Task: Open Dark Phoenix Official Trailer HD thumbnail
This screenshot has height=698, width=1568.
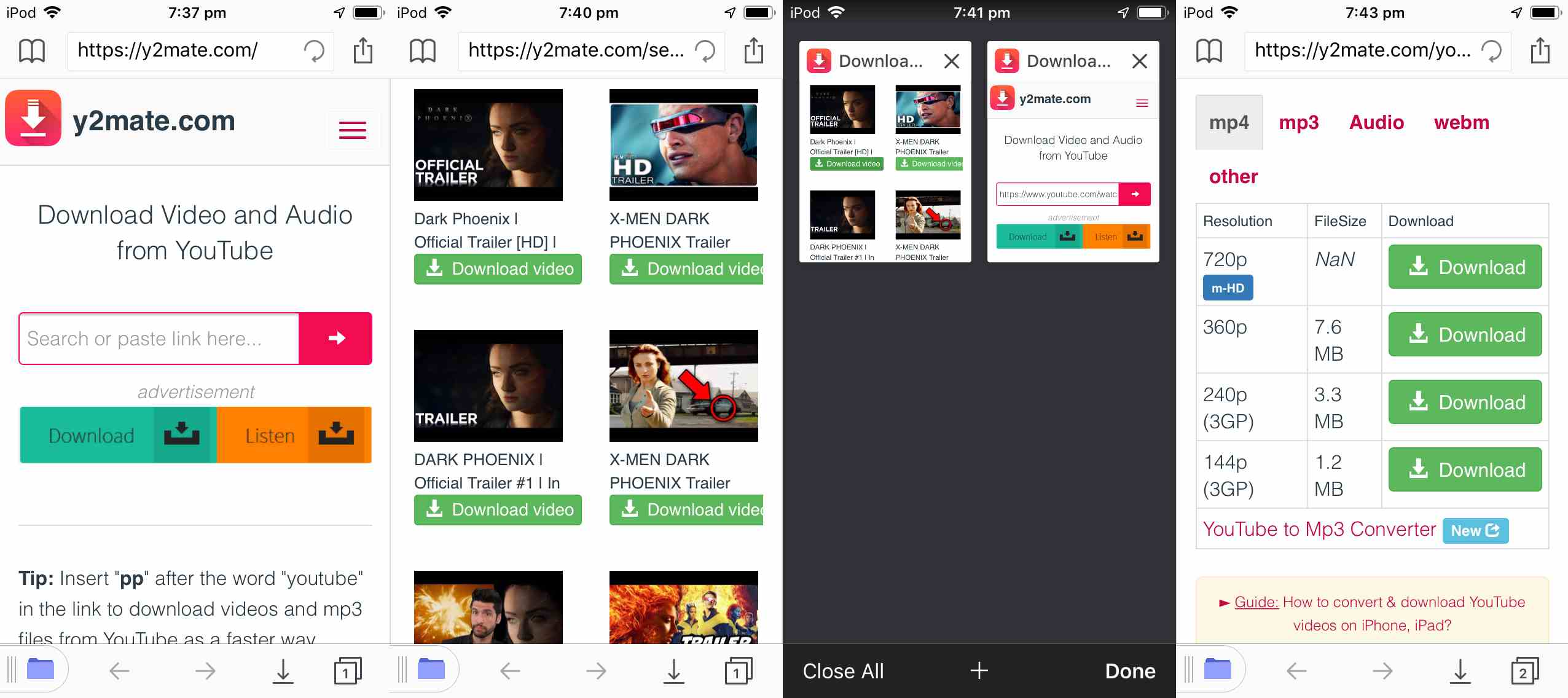Action: (x=488, y=145)
